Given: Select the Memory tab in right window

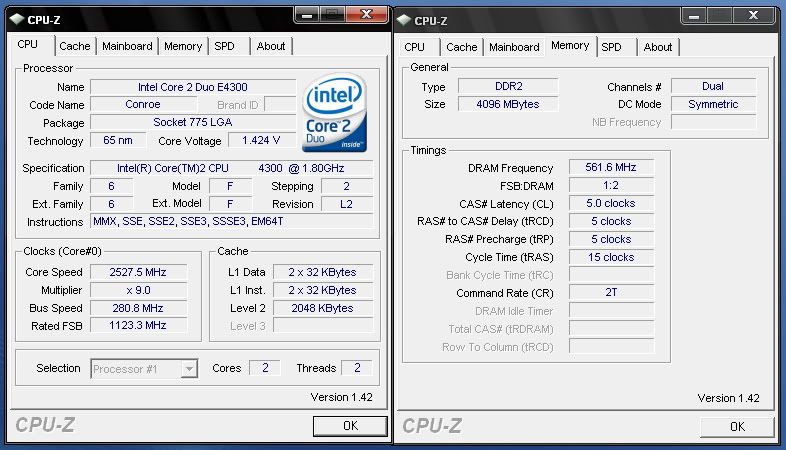Looking at the screenshot, I should pyautogui.click(x=570, y=46).
